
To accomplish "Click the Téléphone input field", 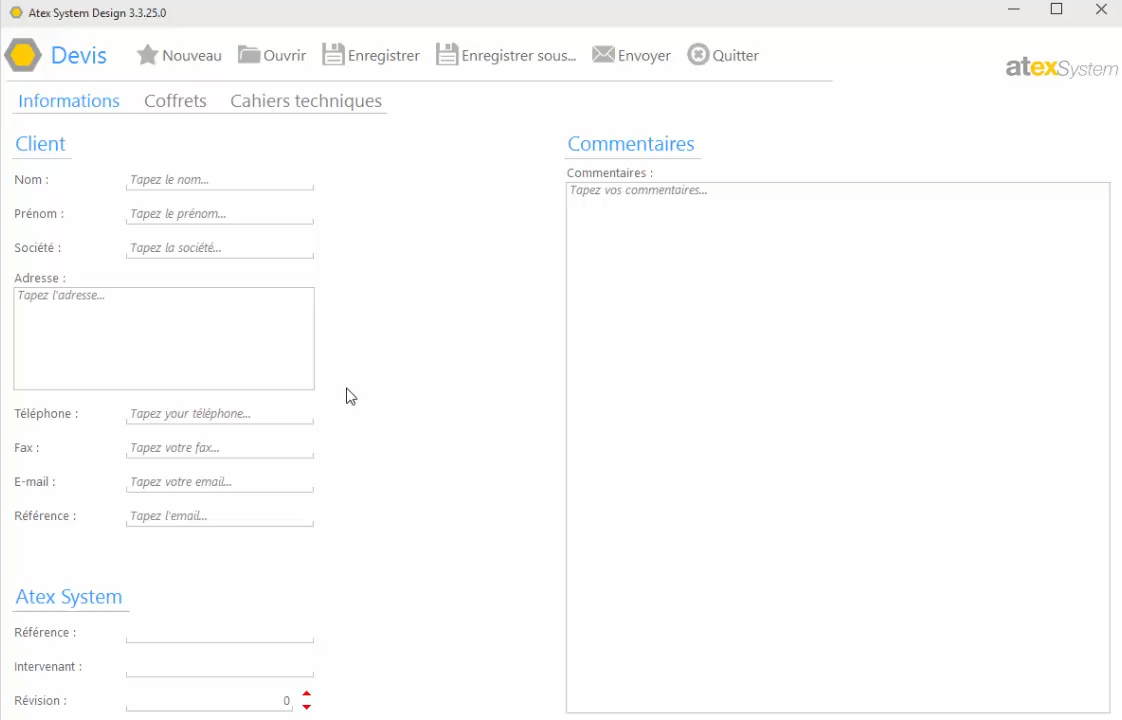I will (x=220, y=414).
